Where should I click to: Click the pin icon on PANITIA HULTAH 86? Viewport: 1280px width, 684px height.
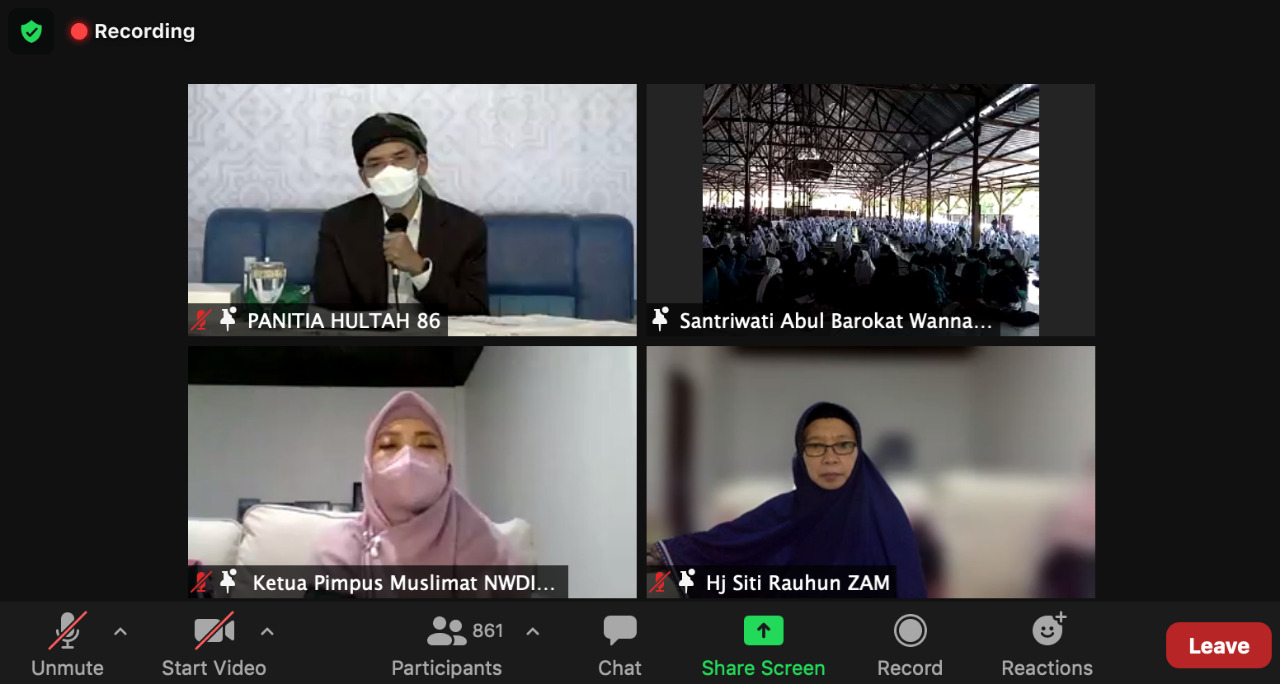[x=228, y=320]
